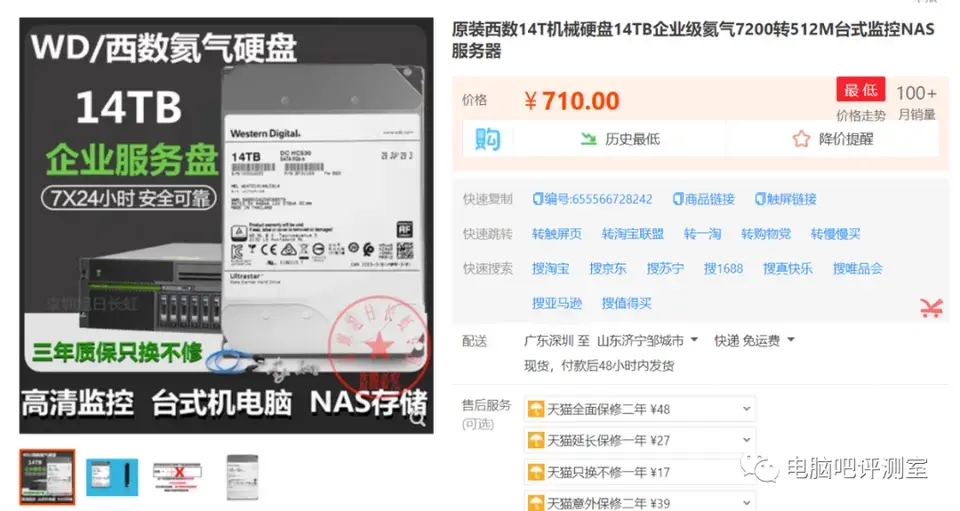The height and width of the screenshot is (511, 960).
Task: Jump via 转一淘 link
Action: (x=702, y=234)
